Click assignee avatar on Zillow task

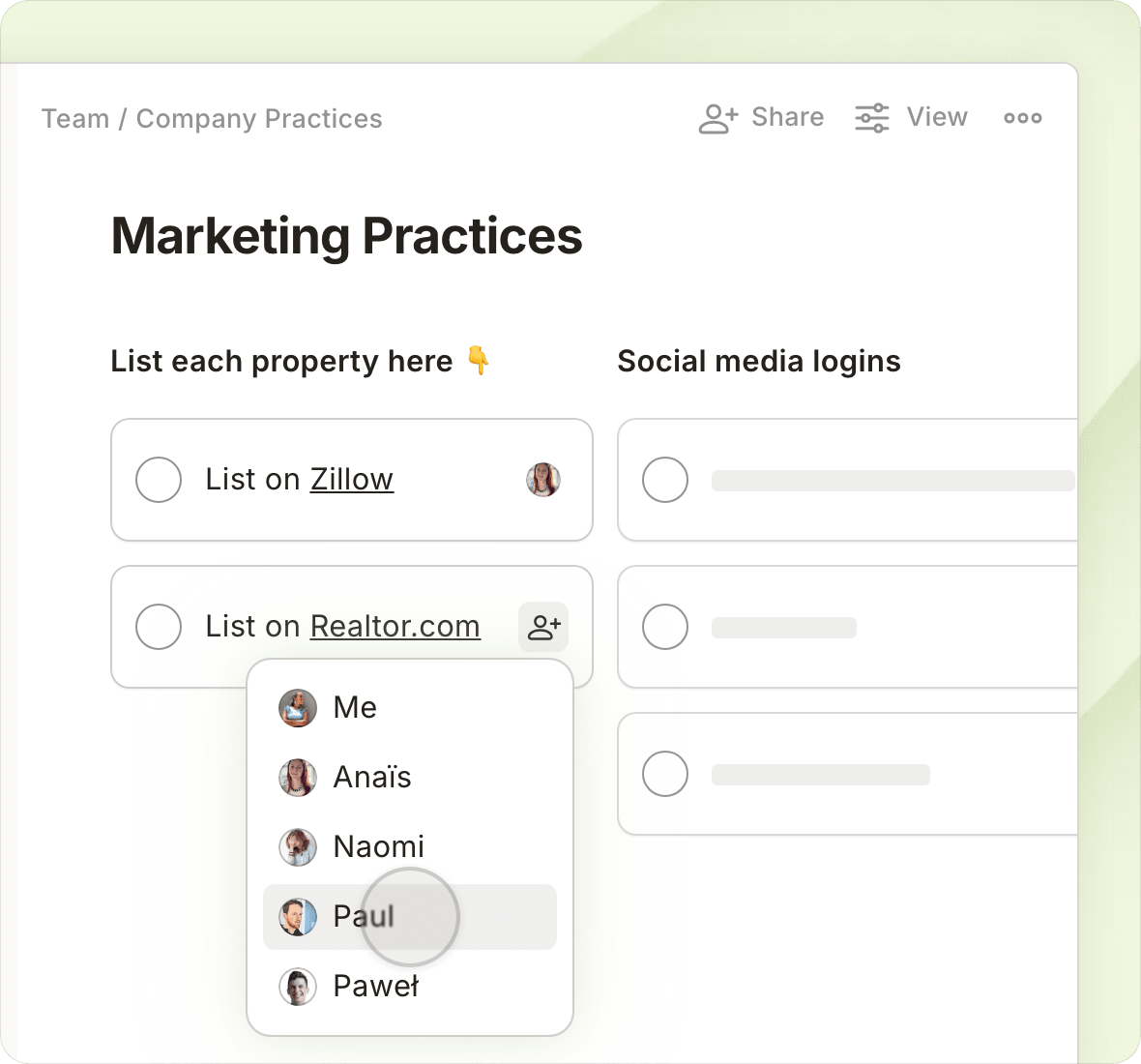pos(543,480)
